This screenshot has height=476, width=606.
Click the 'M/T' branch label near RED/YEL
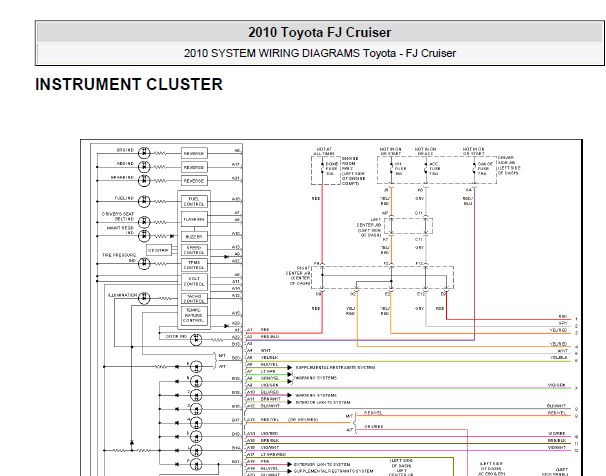(349, 416)
